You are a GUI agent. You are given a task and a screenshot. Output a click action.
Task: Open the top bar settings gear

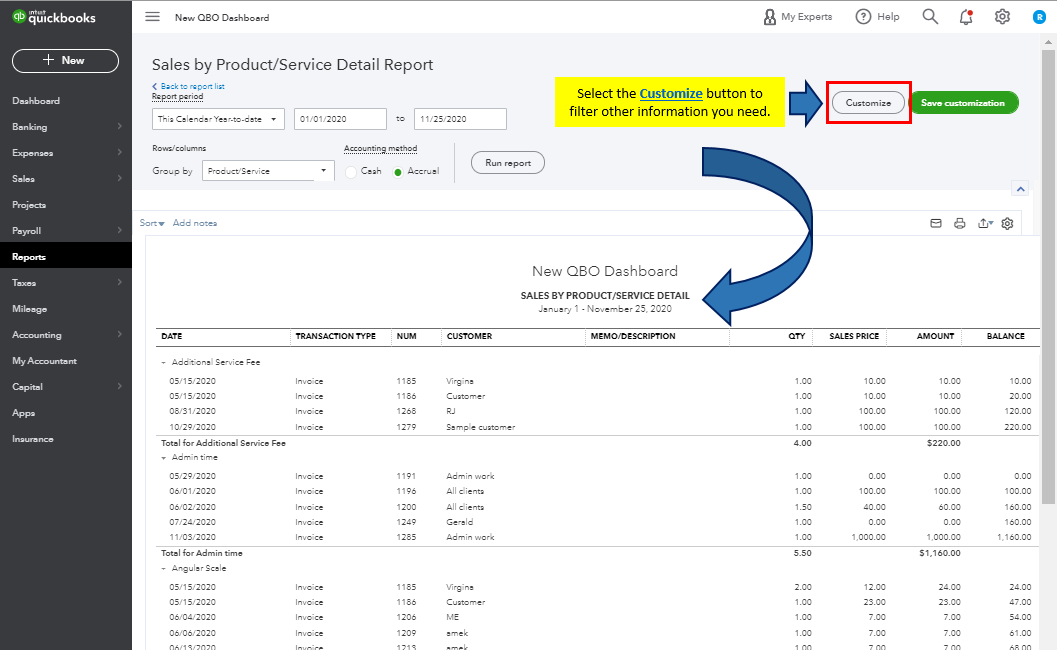(1002, 17)
